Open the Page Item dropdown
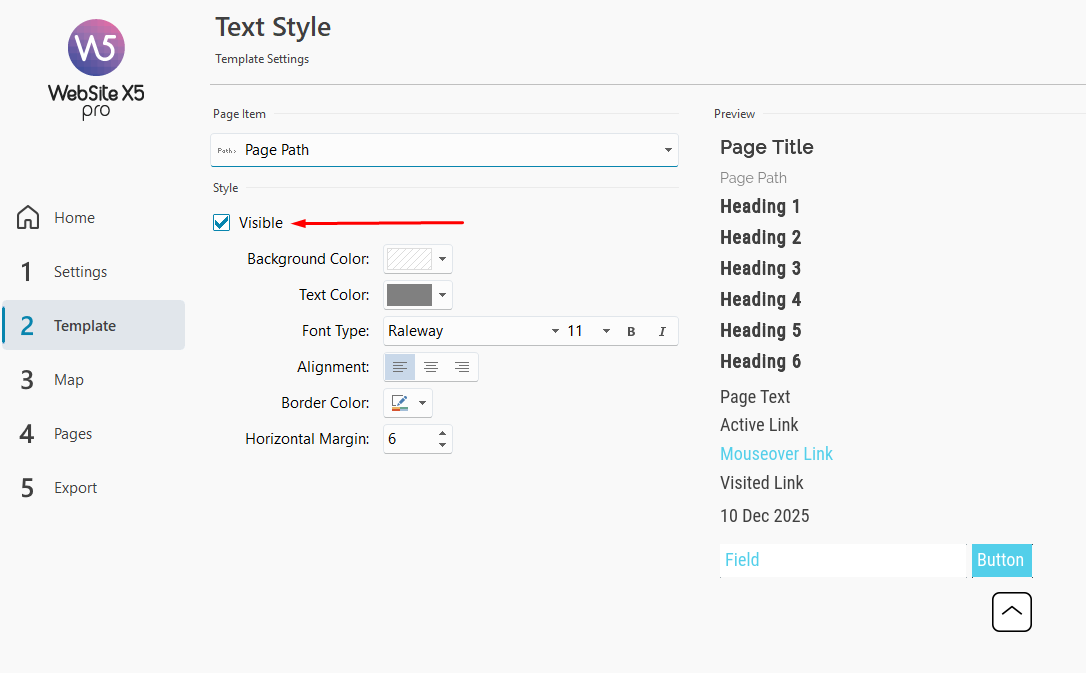Viewport: 1086px width, 673px height. tap(444, 150)
